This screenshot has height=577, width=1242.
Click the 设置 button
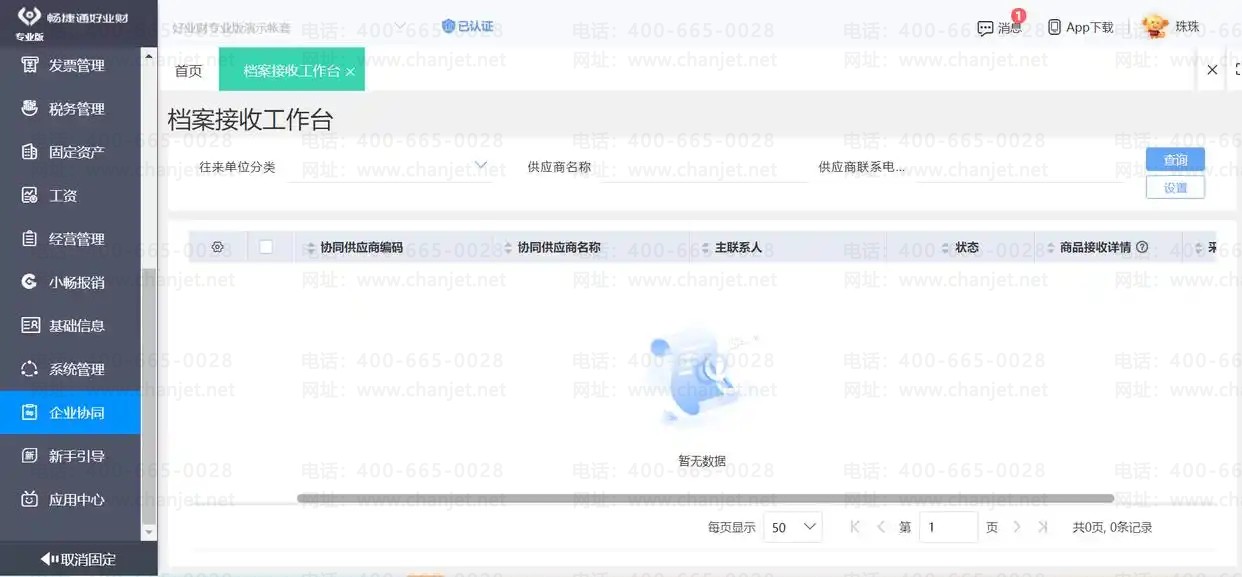point(1175,187)
